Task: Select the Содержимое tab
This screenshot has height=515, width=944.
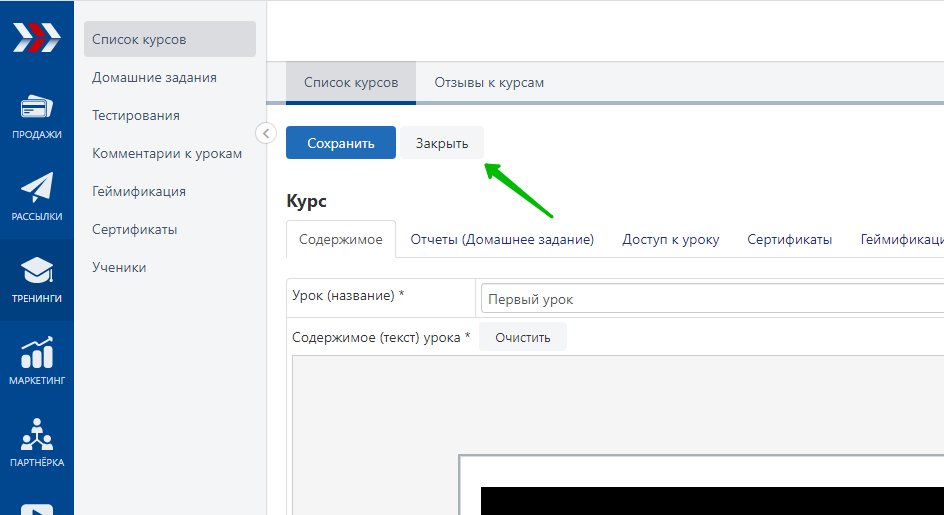Action: pos(340,240)
